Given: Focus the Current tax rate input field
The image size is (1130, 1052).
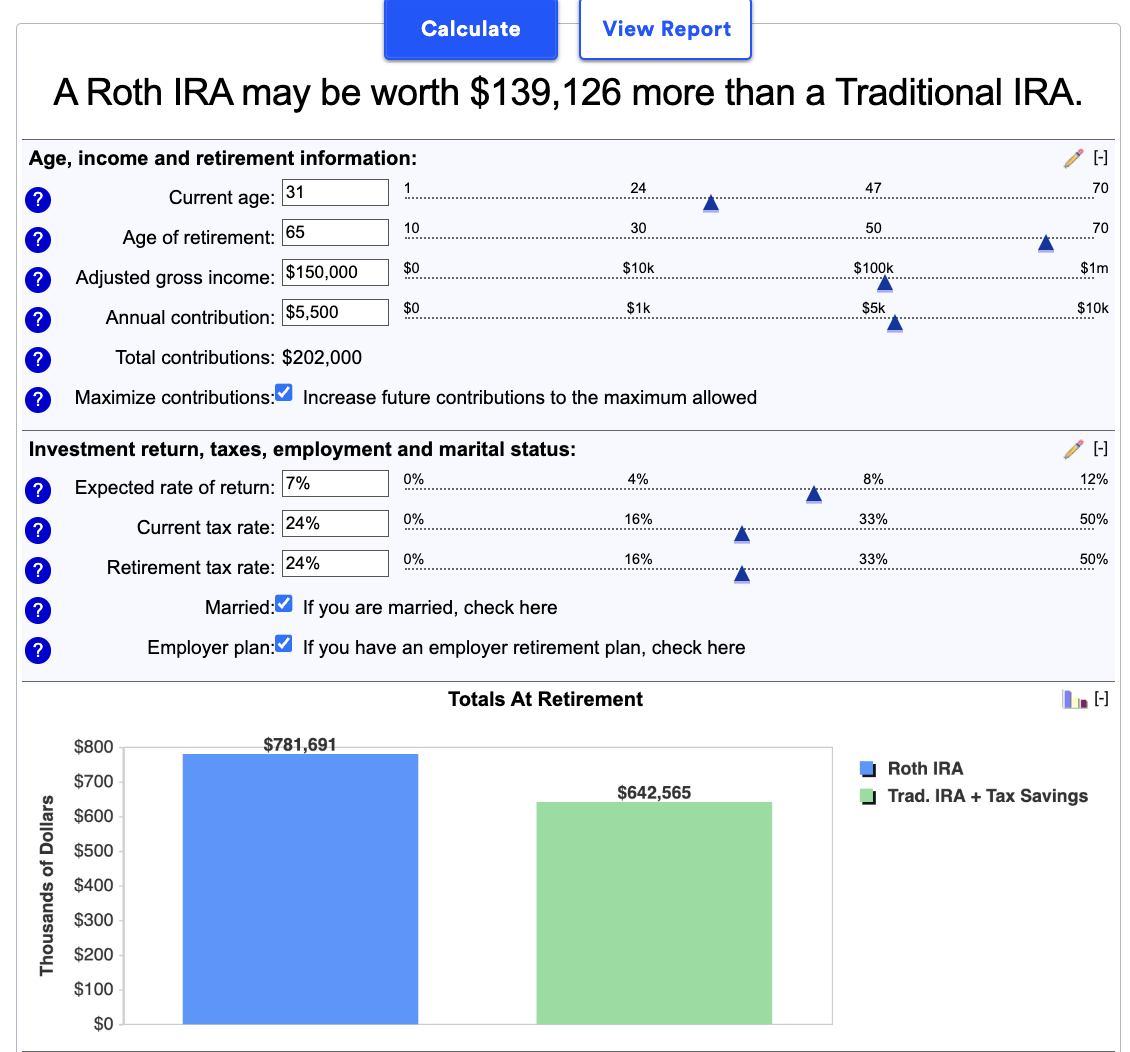Looking at the screenshot, I should click(x=335, y=523).
